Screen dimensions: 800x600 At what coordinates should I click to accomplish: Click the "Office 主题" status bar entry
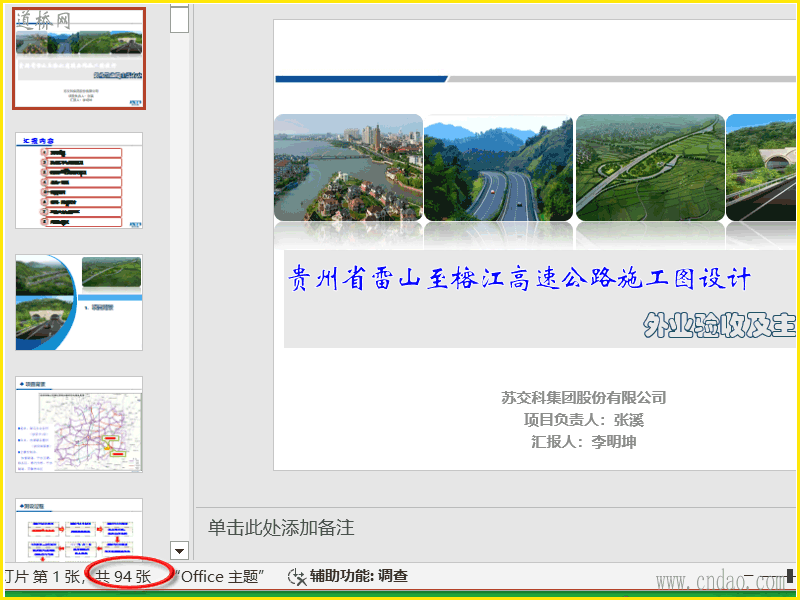click(x=219, y=577)
